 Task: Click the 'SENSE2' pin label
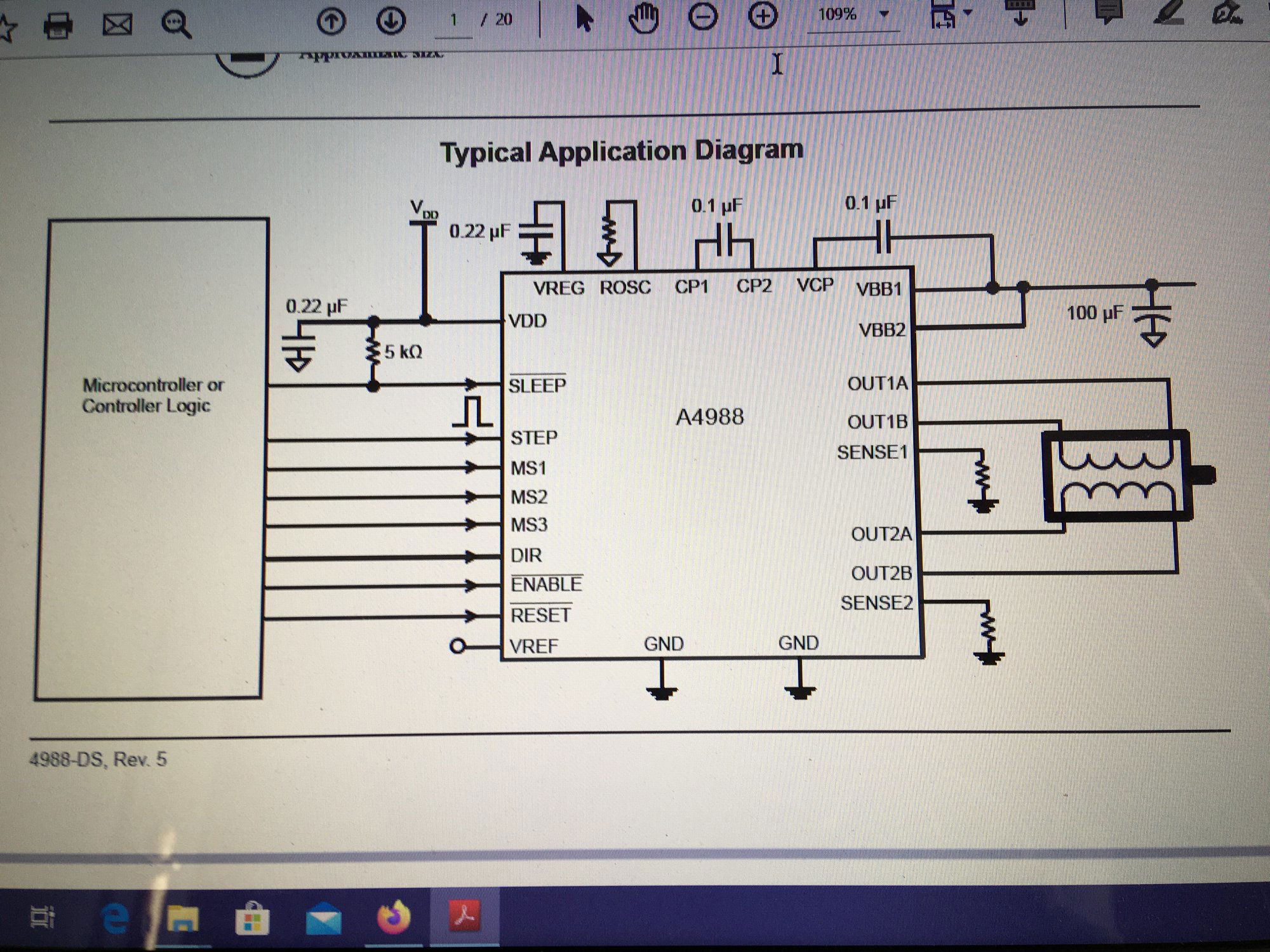point(877,602)
